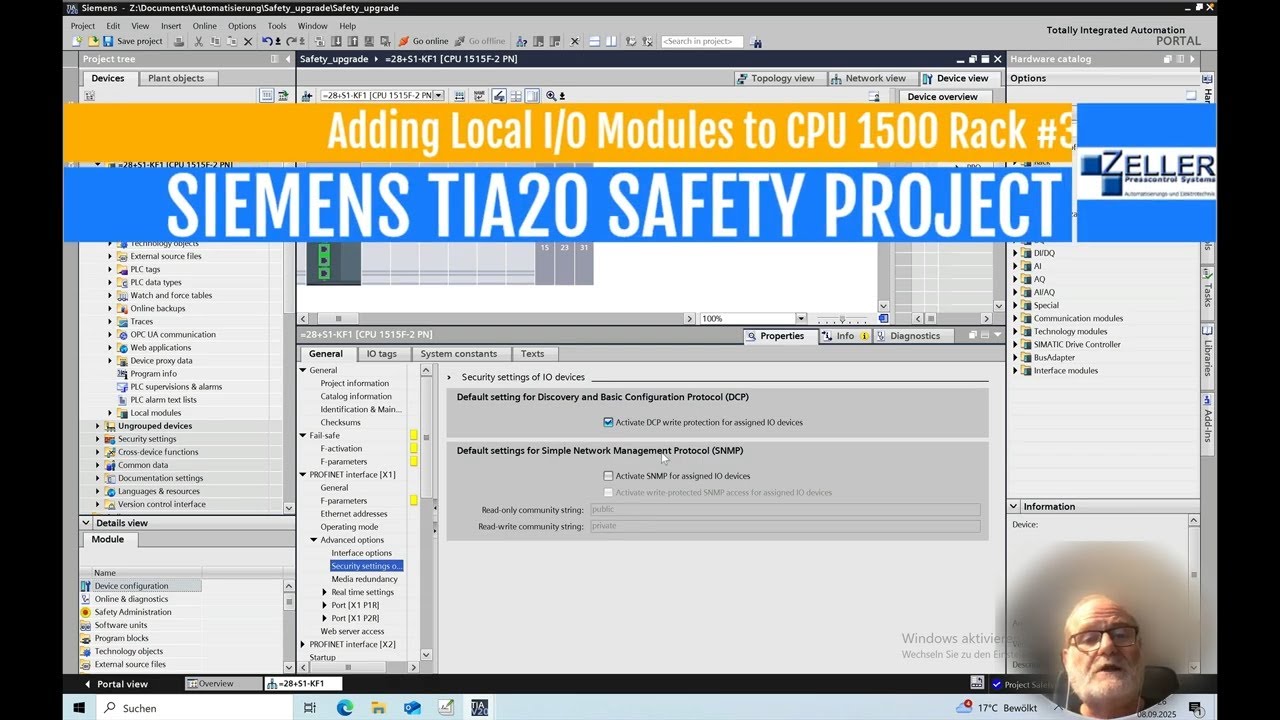Image resolution: width=1280 pixels, height=720 pixels.
Task: Click the Split editor horizontally icon
Action: (x=594, y=41)
